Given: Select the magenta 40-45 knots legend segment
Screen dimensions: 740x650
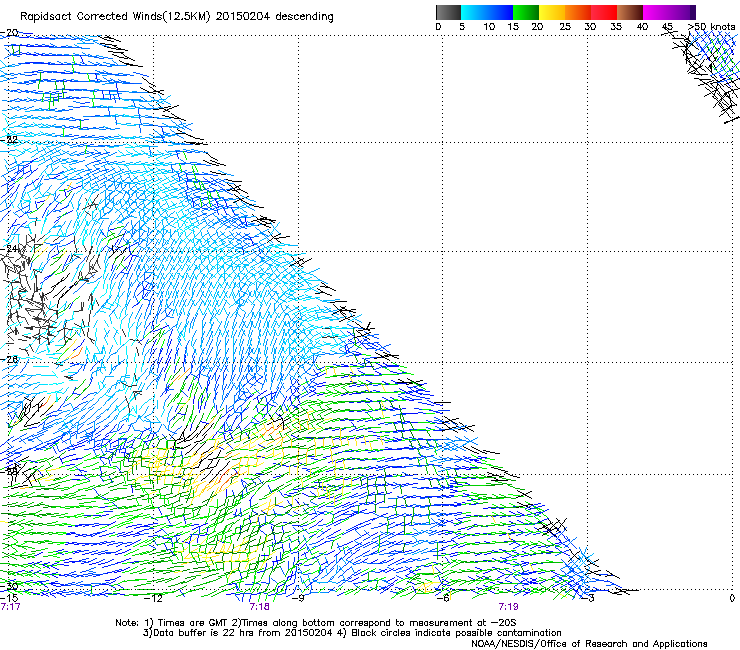Looking at the screenshot, I should tap(656, 12).
